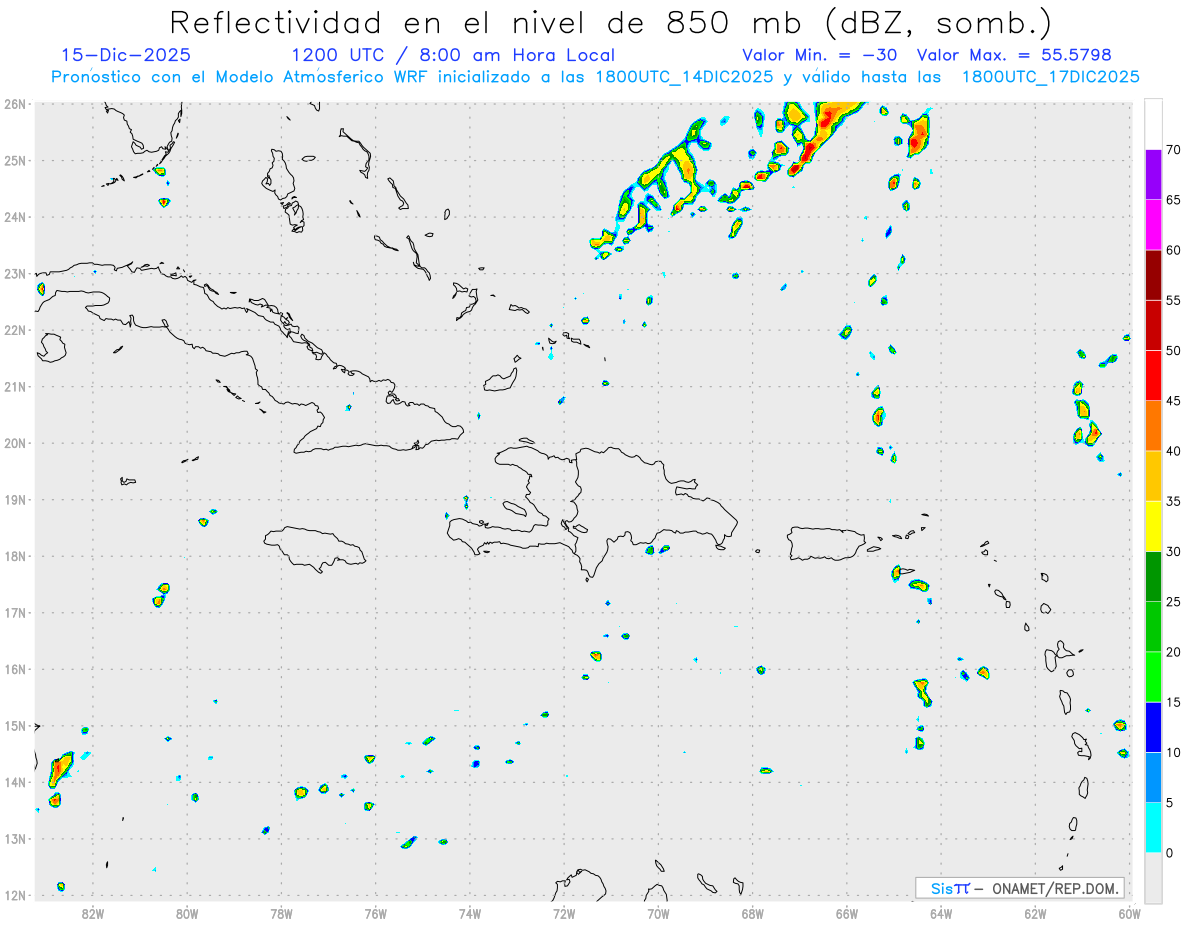Click the '17N' latitude axis label
Viewport: 1200px width, 927px height.
(x=15, y=612)
